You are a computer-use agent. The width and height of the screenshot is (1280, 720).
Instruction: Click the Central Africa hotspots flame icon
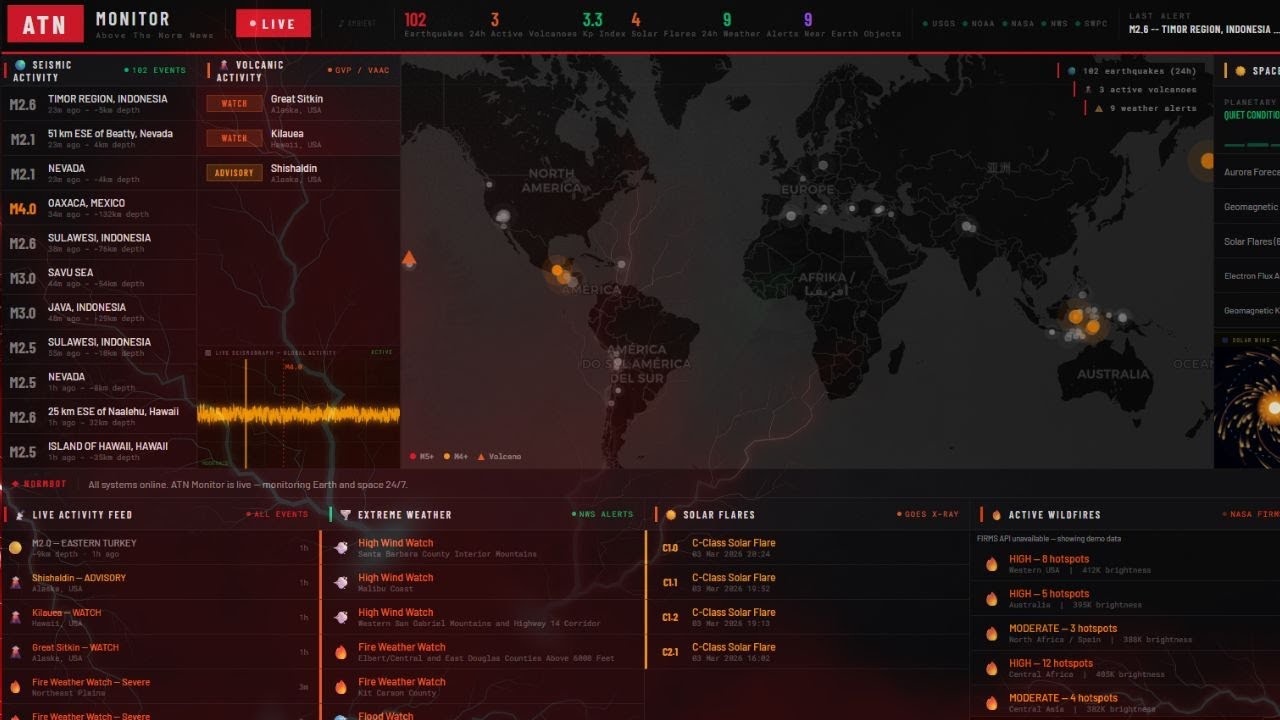point(992,668)
